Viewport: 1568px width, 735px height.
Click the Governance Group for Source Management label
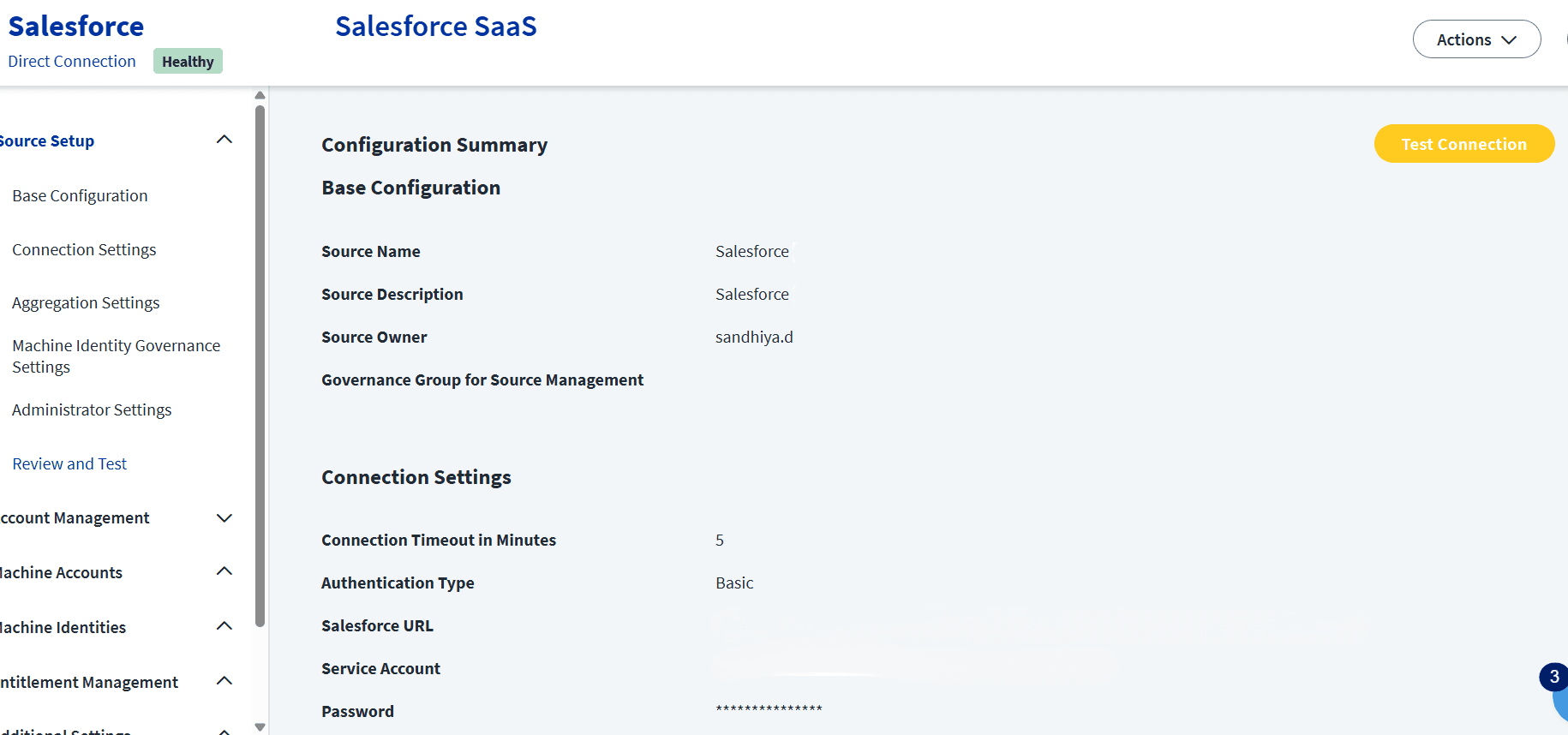(x=482, y=379)
